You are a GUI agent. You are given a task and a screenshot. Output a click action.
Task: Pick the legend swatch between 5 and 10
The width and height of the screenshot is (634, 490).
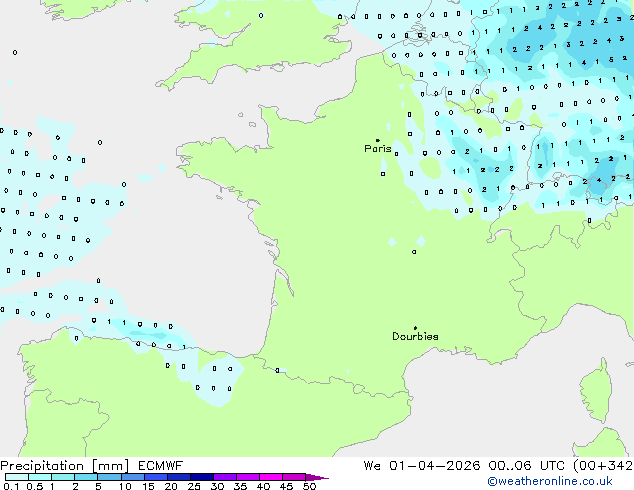109,477
